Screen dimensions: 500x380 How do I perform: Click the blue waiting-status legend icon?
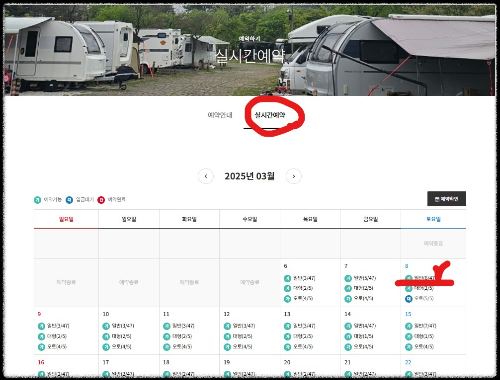click(69, 200)
